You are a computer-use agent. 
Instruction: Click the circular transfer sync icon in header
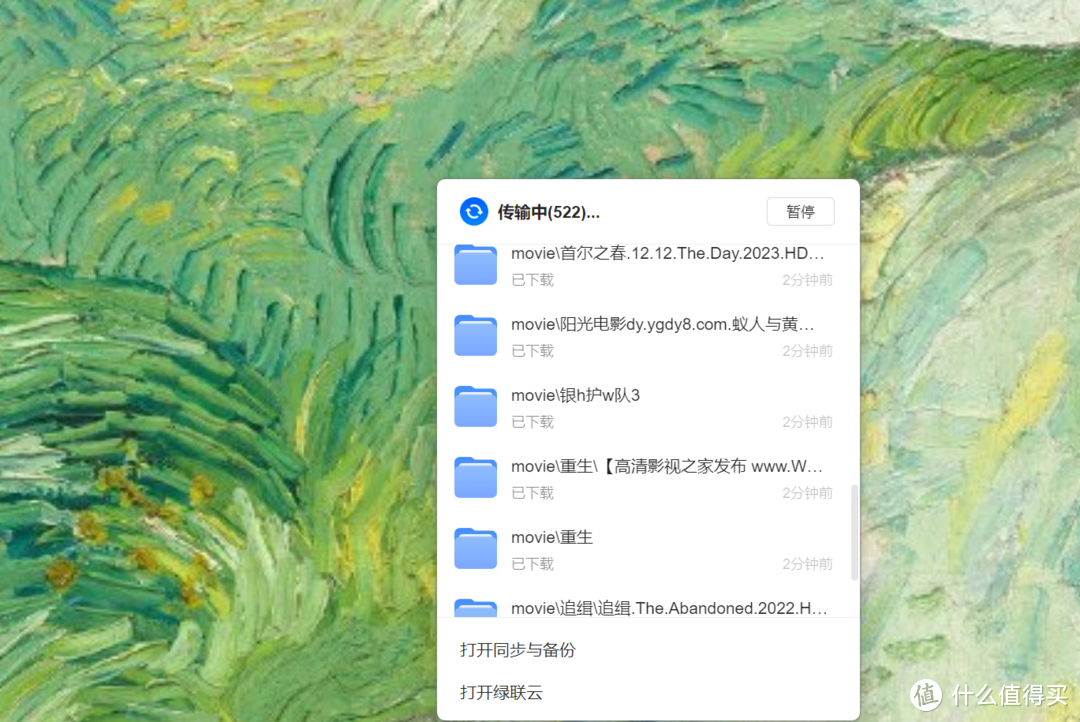(474, 211)
